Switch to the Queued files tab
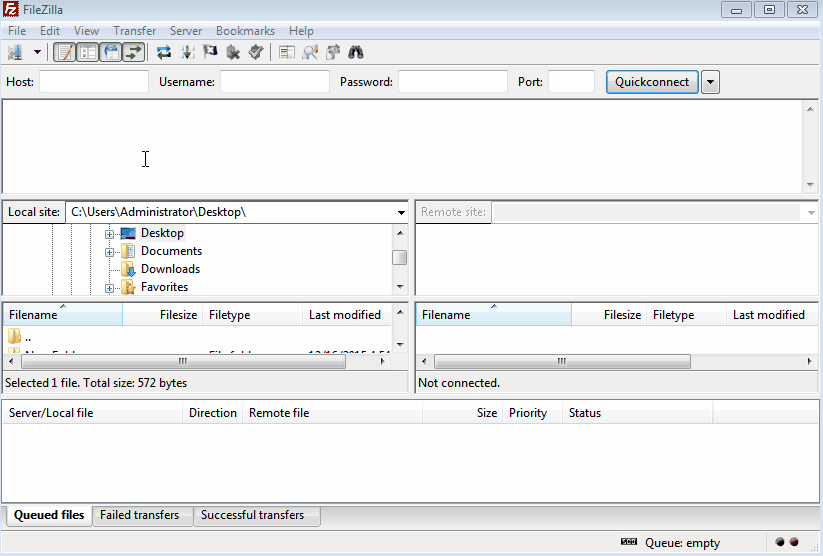This screenshot has width=823, height=556. click(x=49, y=515)
